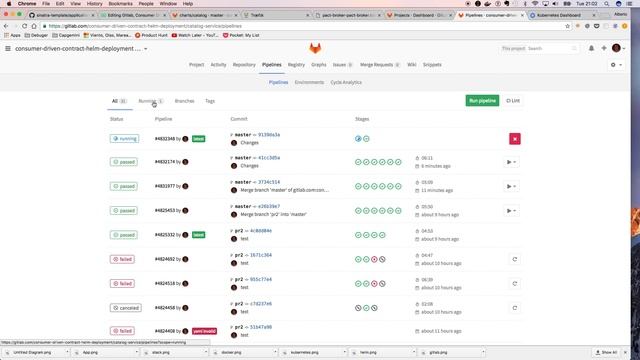The height and width of the screenshot is (360, 640).
Task: Open last stage icon of pipeline #4832174
Action: click(x=398, y=162)
